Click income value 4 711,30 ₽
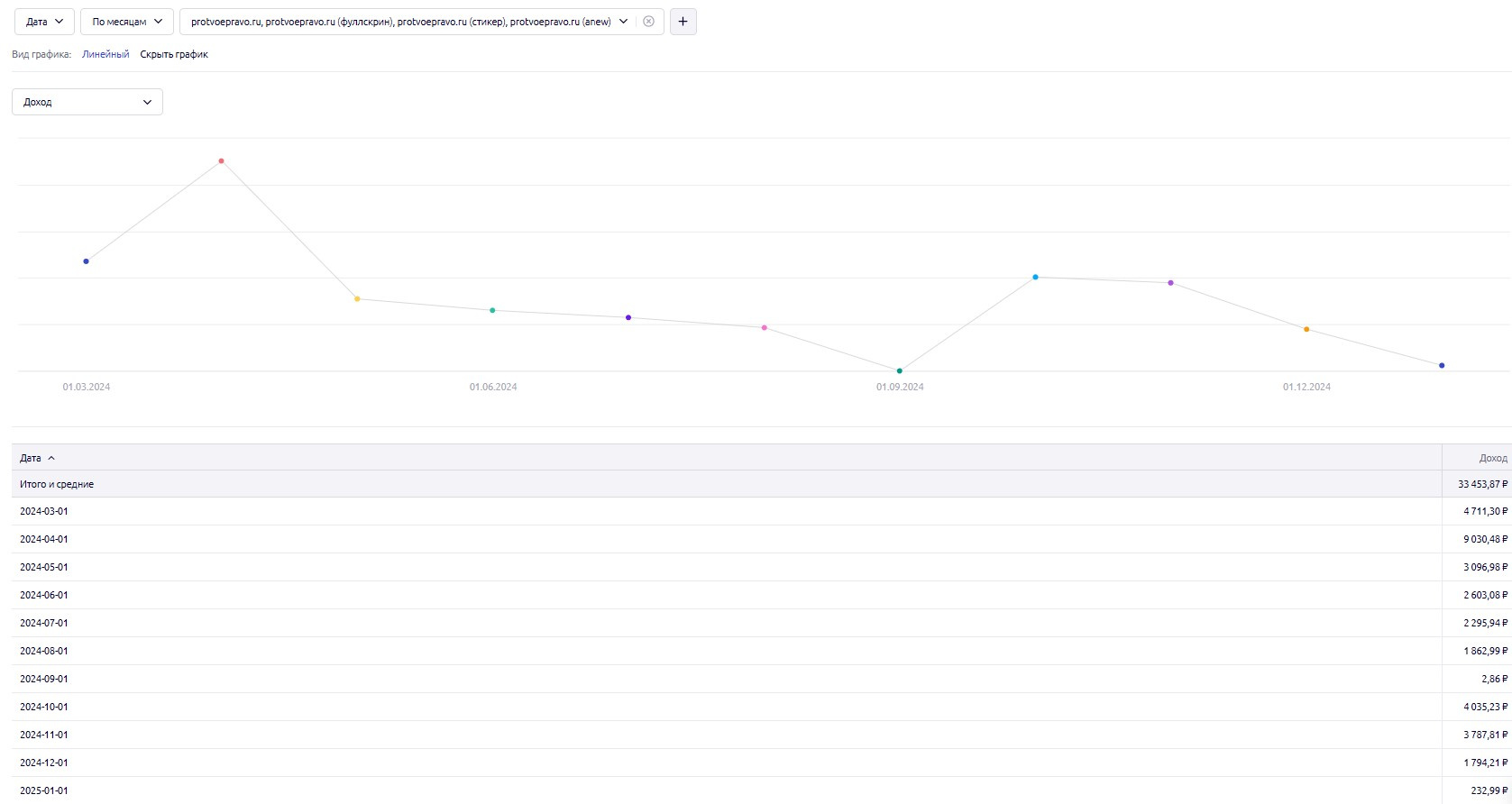Screen dimensions: 1512x804 pos(1485,511)
